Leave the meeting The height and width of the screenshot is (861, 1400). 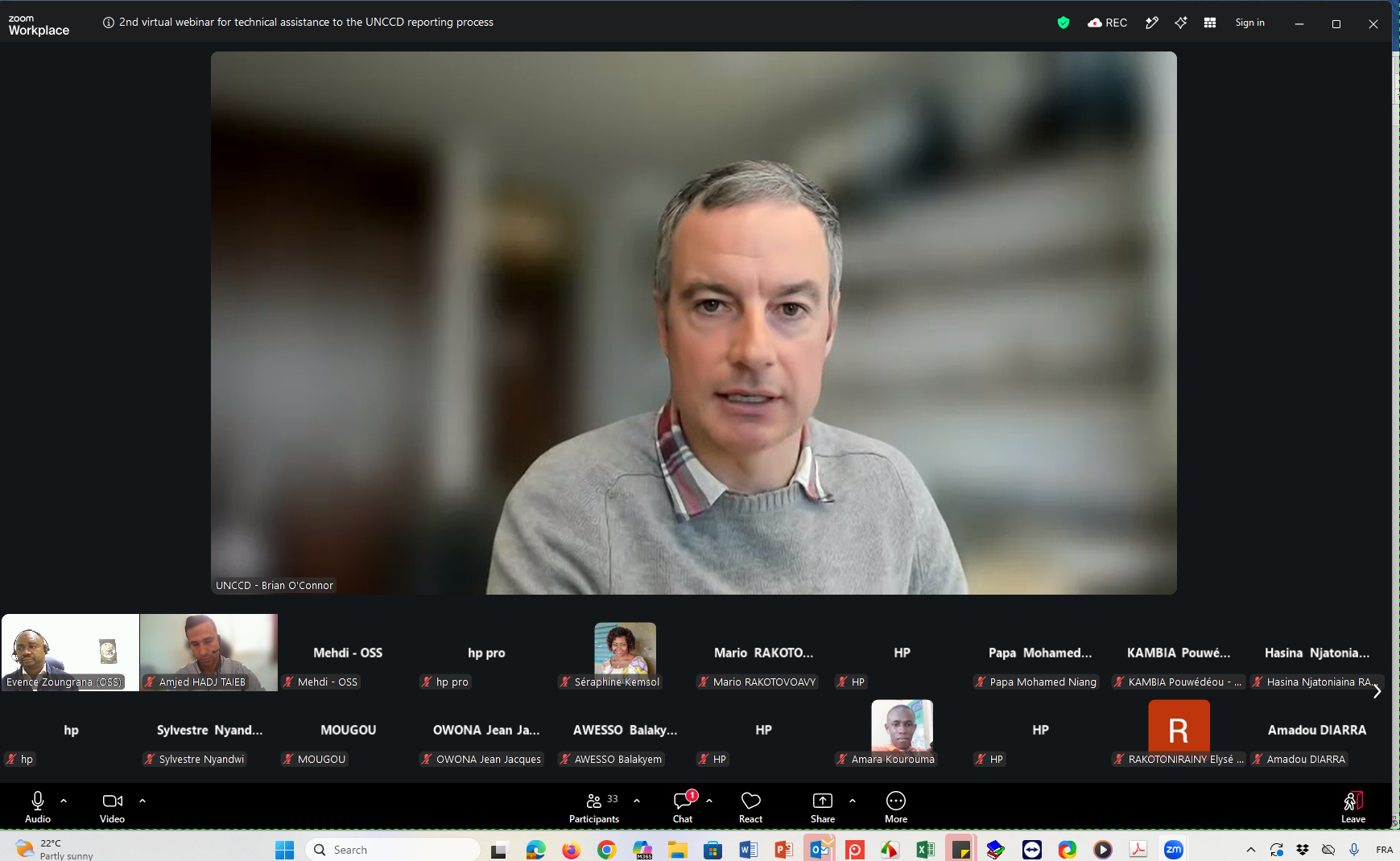tap(1353, 807)
